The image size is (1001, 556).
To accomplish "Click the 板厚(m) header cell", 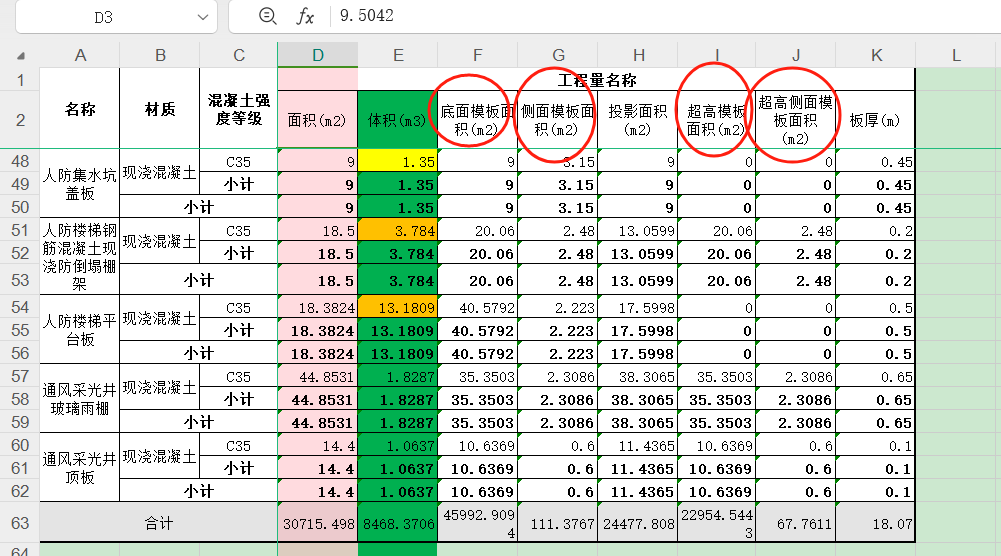I will pyautogui.click(x=876, y=120).
